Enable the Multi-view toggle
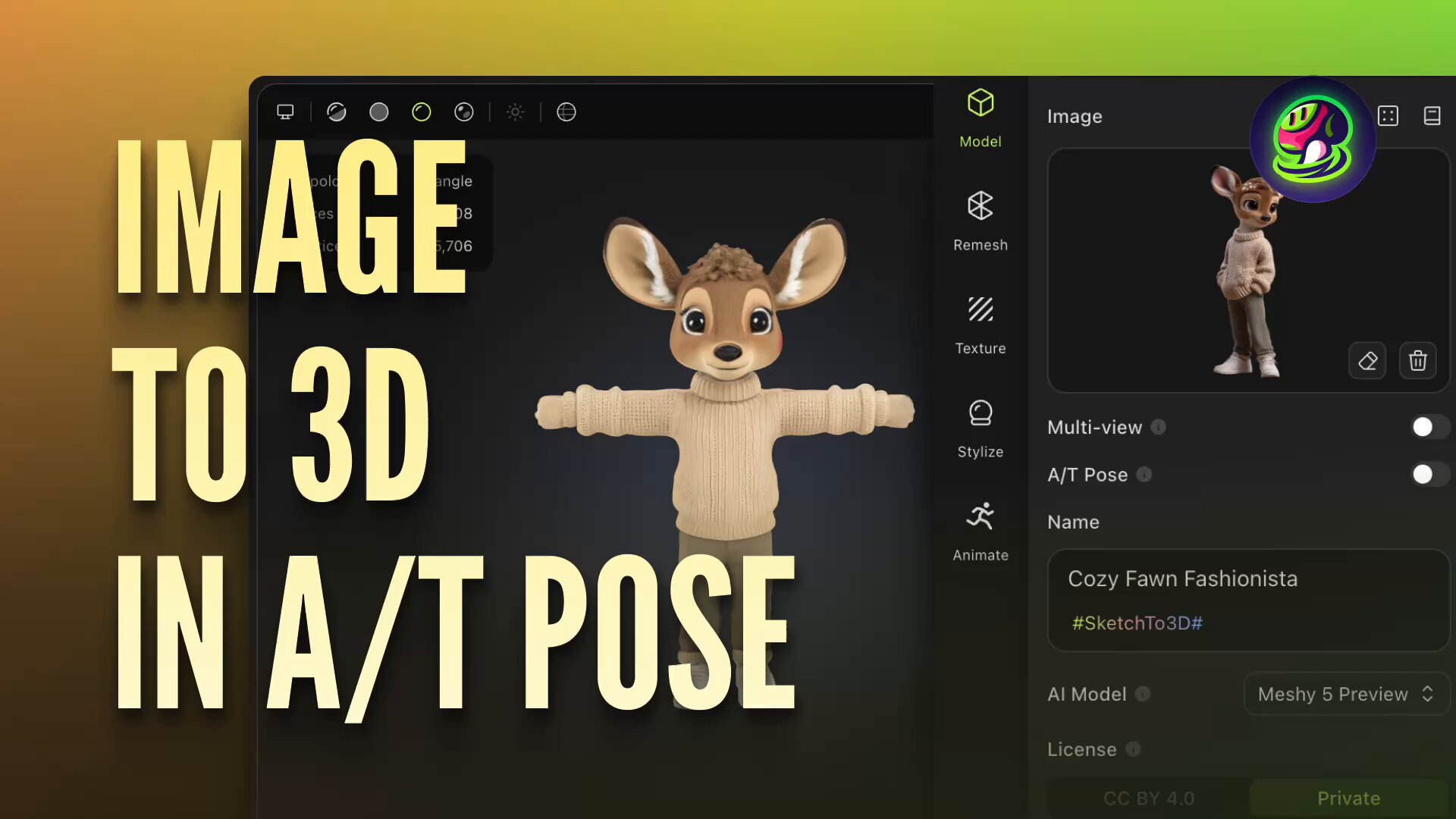1456x819 pixels. click(1429, 427)
